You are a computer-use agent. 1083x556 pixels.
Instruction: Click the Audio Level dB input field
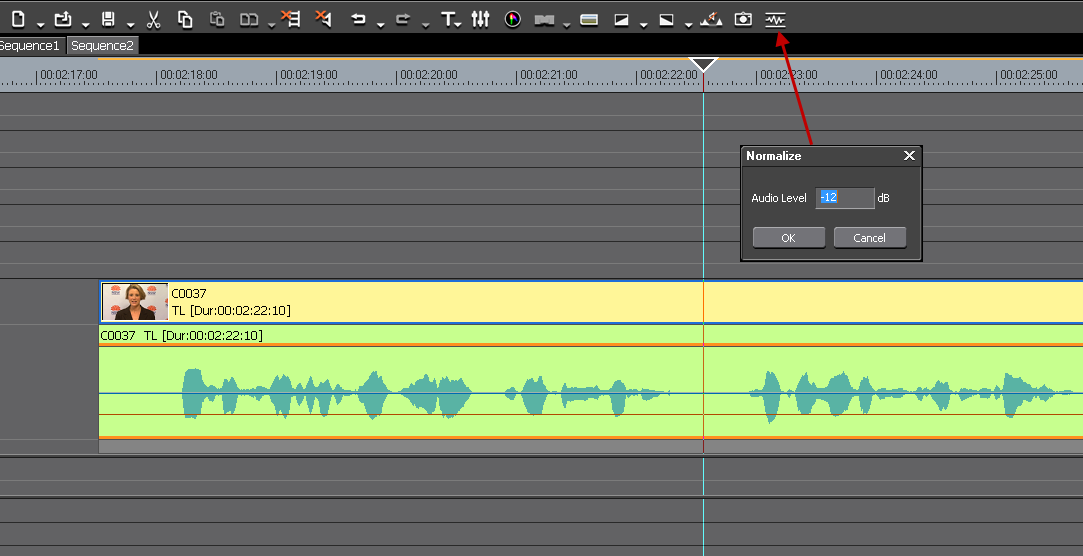coord(845,198)
